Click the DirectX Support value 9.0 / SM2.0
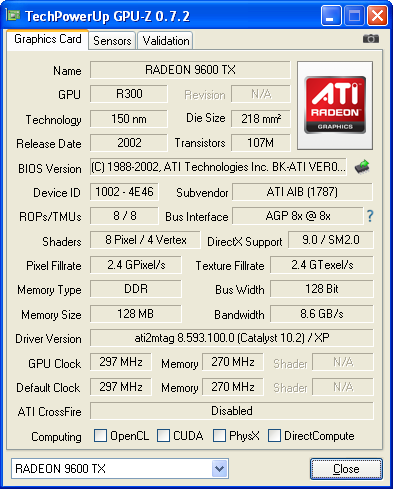The width and height of the screenshot is (393, 489). (x=331, y=240)
